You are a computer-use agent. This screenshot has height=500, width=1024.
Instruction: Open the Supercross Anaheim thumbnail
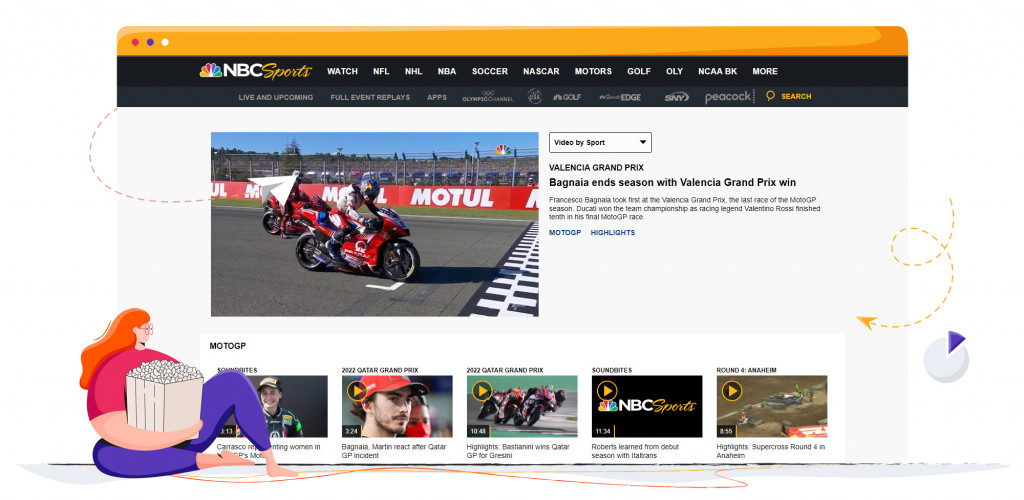(x=772, y=406)
